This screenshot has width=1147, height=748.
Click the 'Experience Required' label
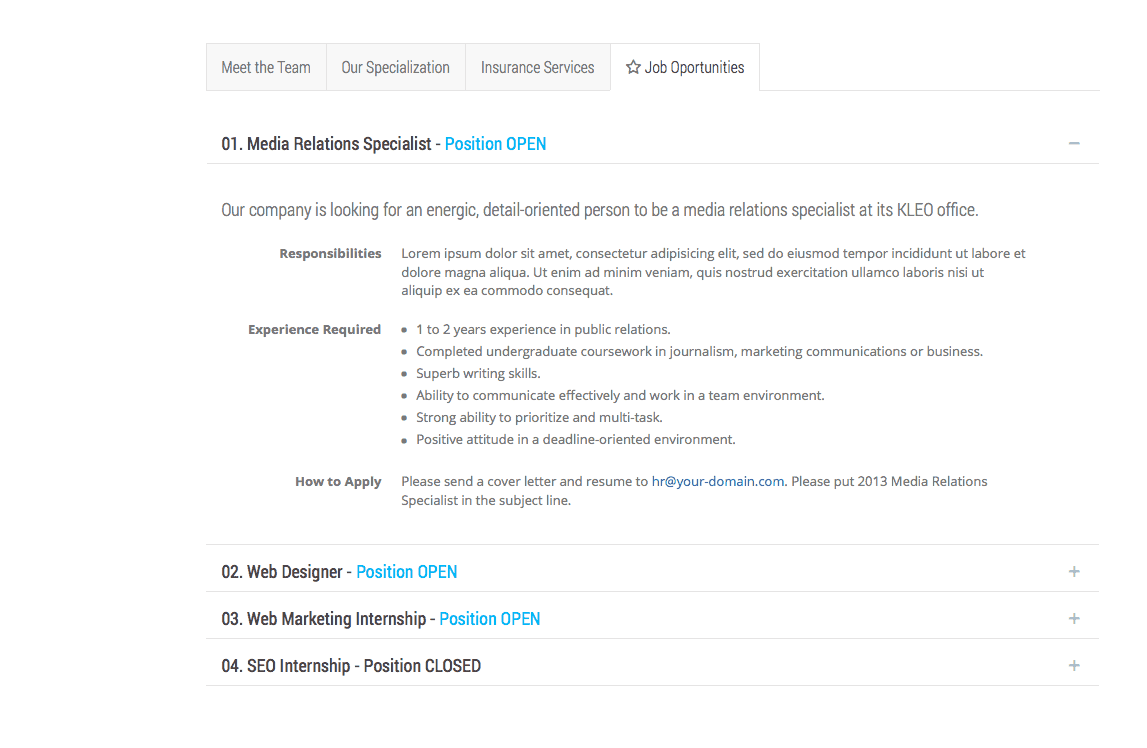click(x=314, y=329)
